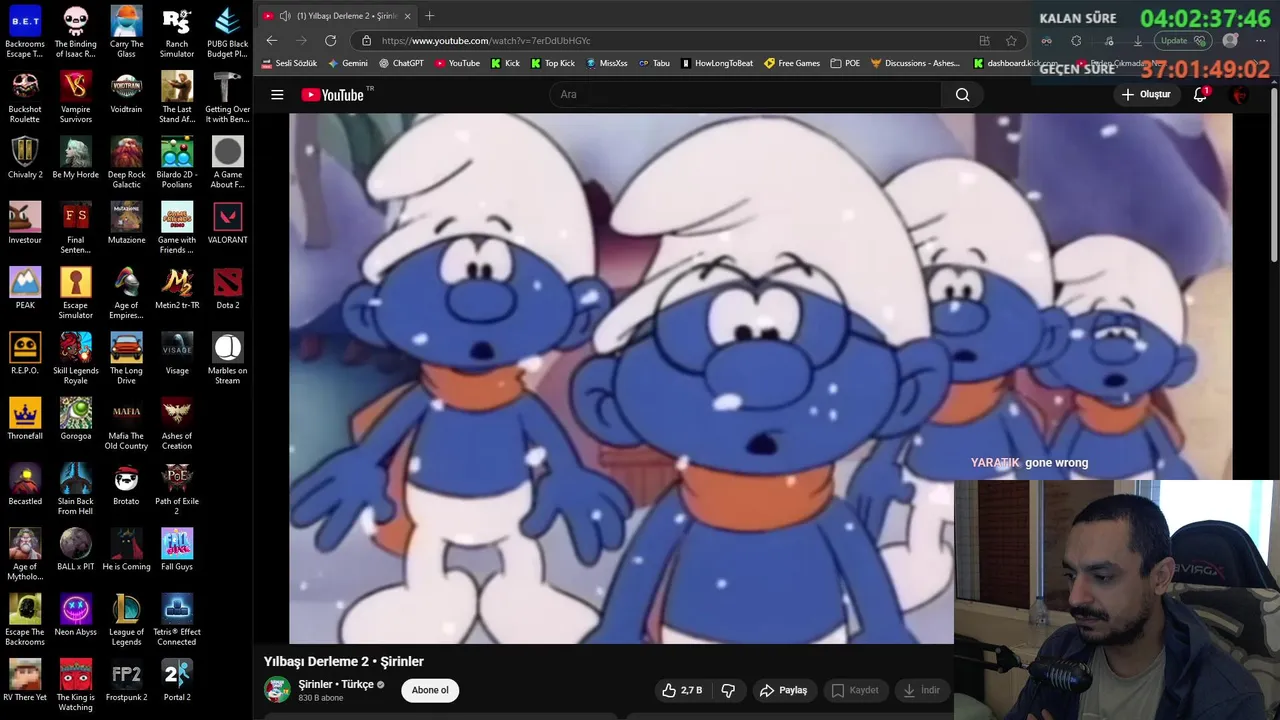Open a new browser tab

point(429,15)
